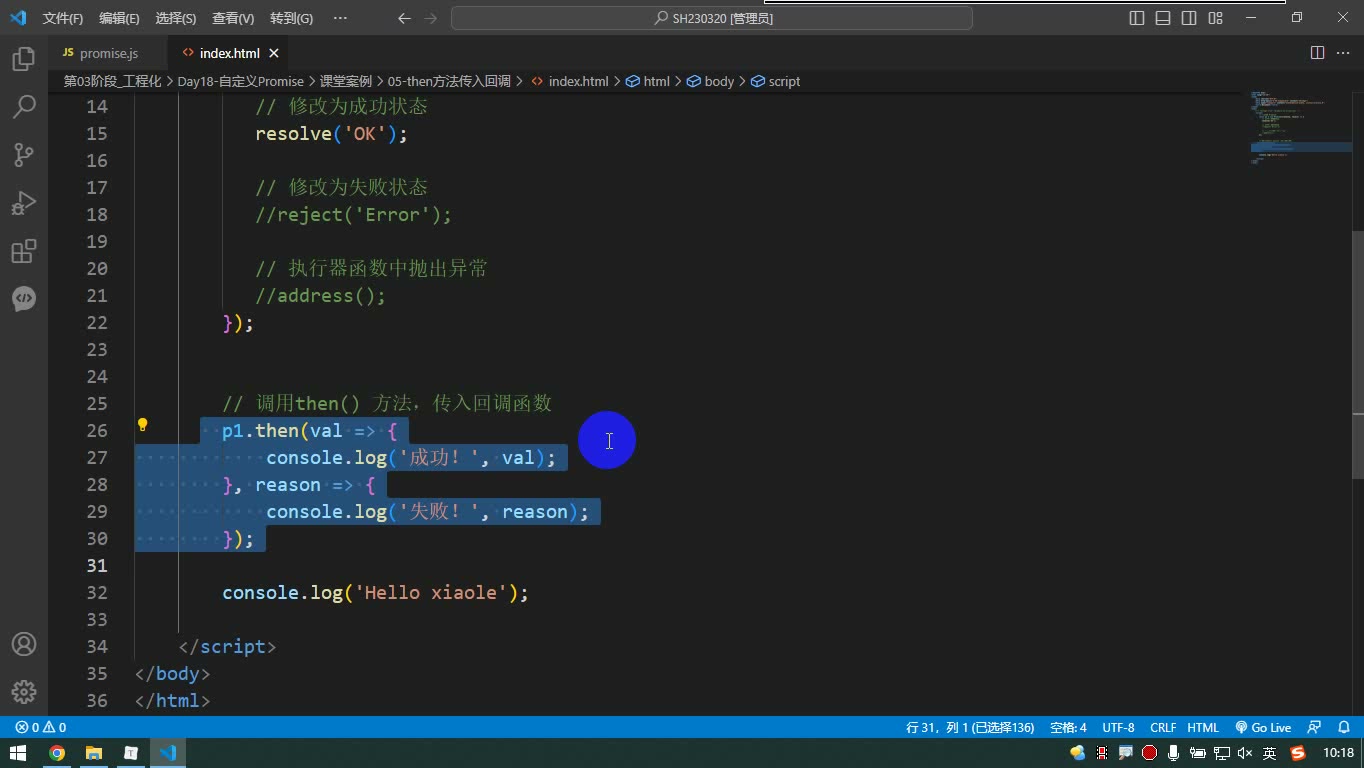Toggle the bottom panel layout button

[1163, 18]
